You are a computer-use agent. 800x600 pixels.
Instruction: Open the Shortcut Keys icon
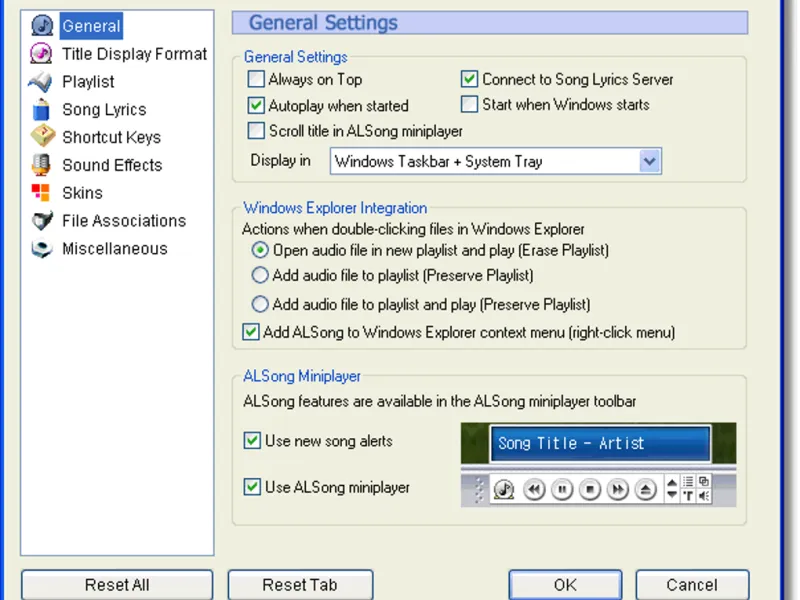[42, 136]
